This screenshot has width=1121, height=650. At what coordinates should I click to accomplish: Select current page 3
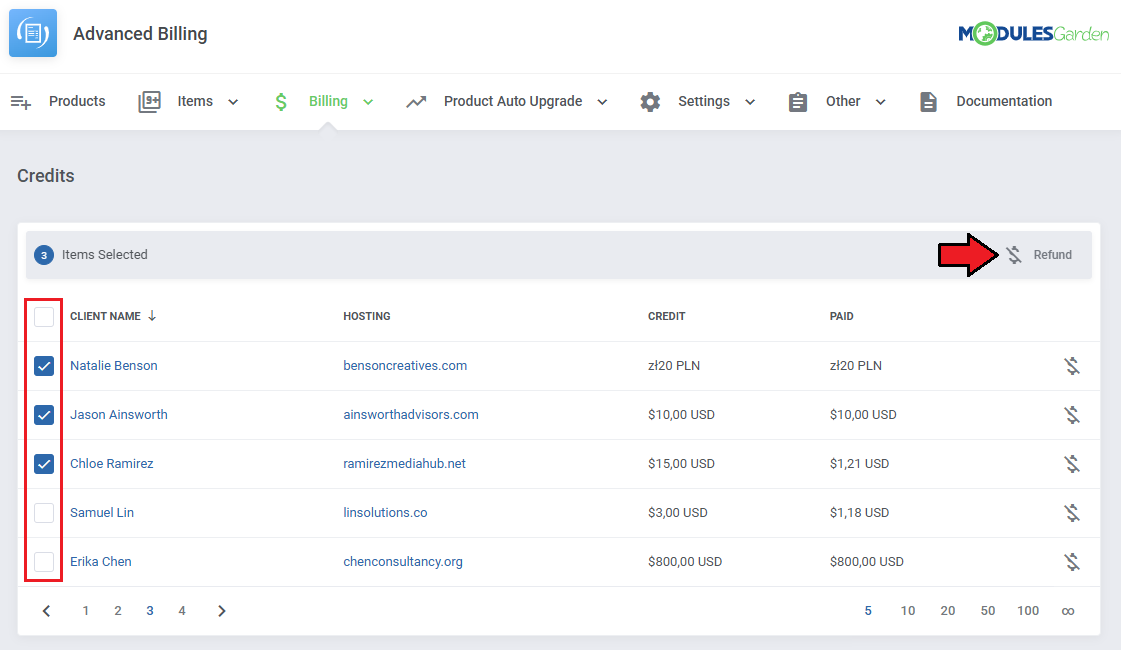tap(150, 611)
